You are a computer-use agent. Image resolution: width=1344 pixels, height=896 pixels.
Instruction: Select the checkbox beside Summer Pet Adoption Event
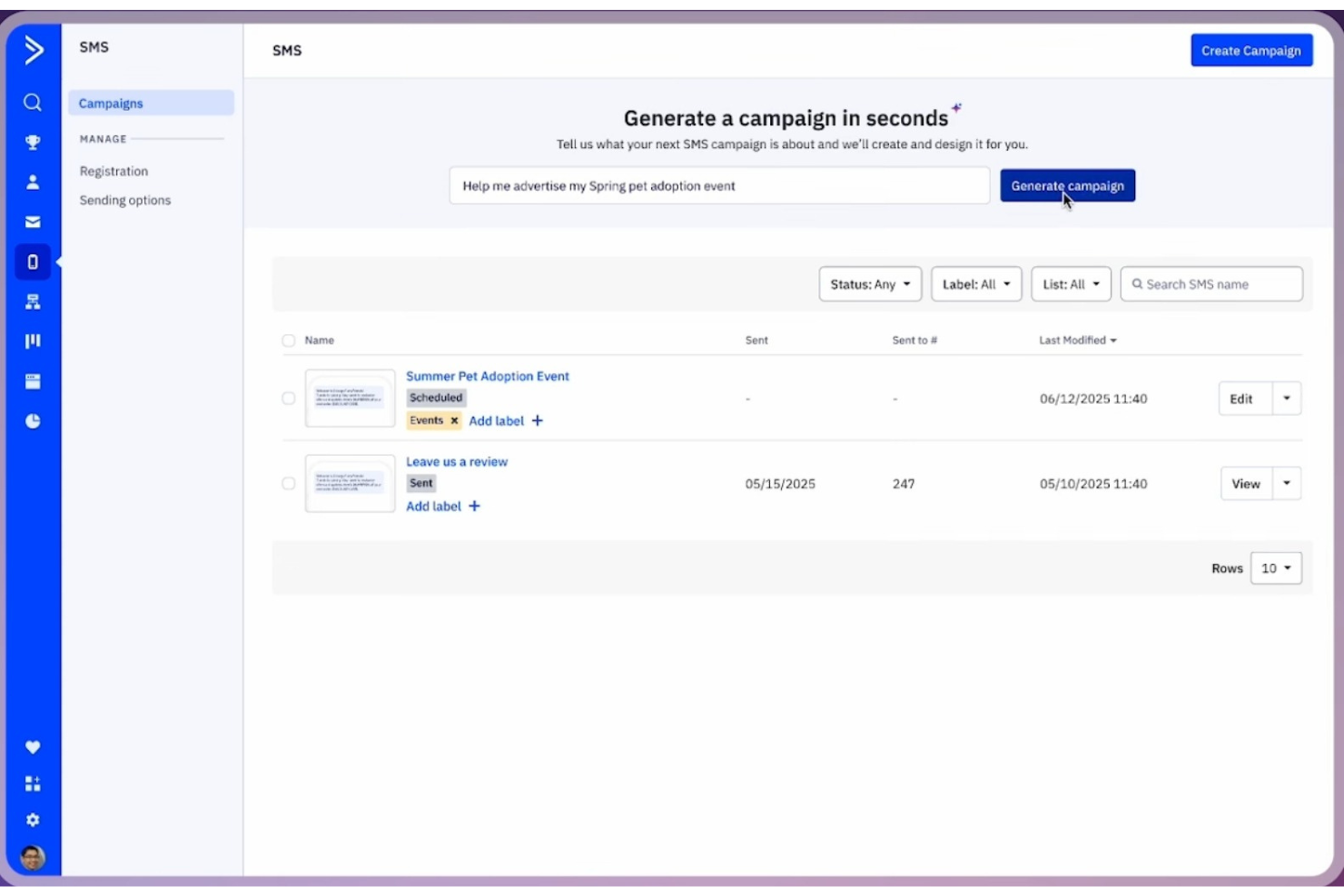(x=289, y=398)
